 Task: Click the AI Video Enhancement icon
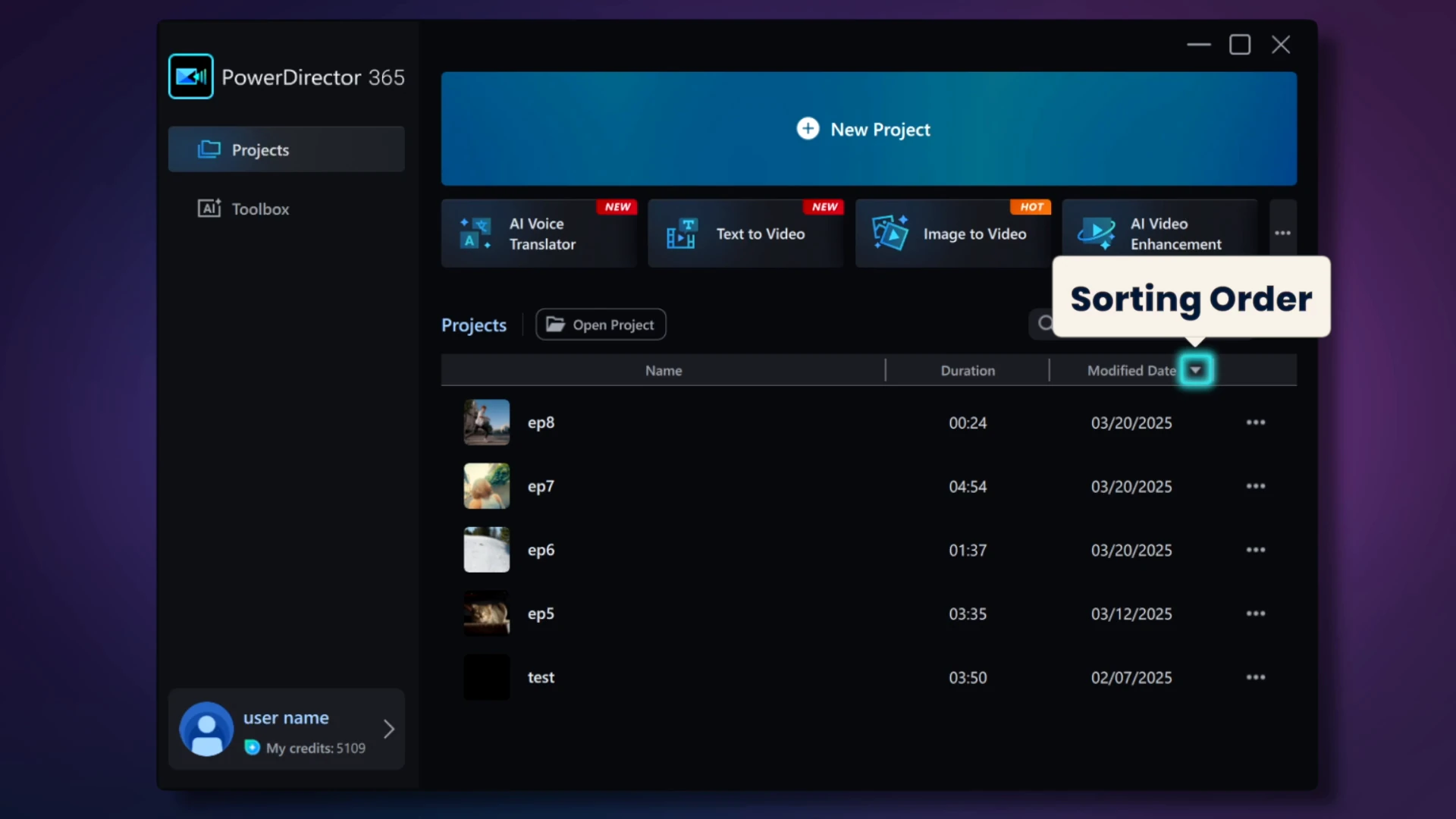coord(1097,234)
